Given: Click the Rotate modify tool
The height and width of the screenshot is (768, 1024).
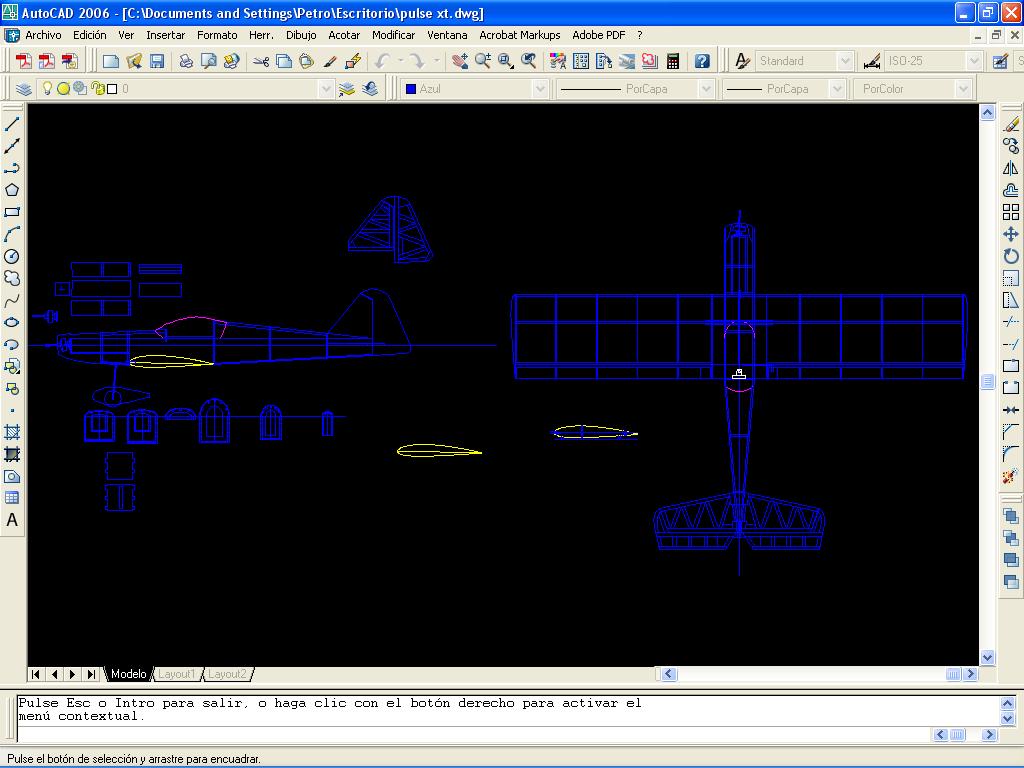Looking at the screenshot, I should (1011, 256).
